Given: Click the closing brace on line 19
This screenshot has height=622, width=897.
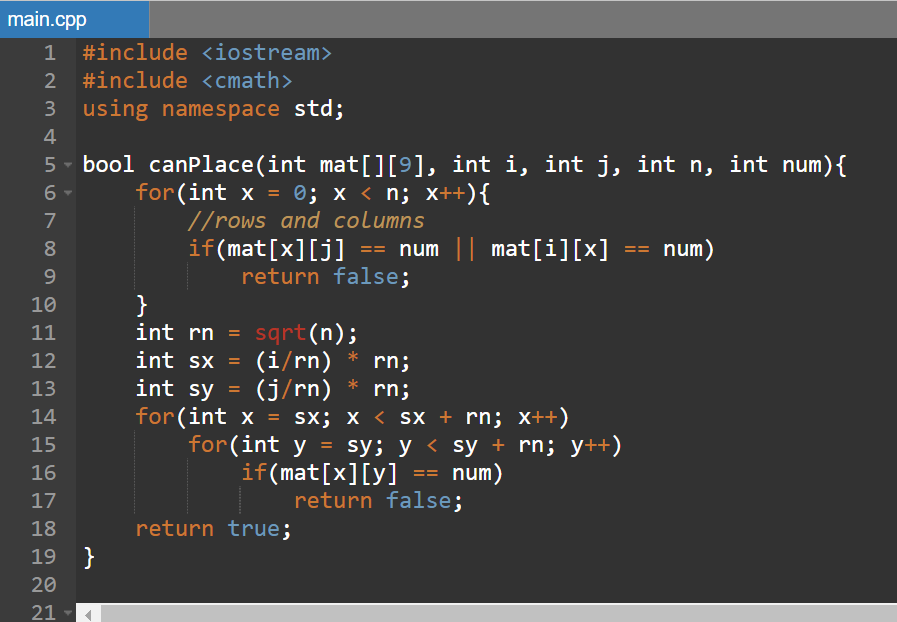Looking at the screenshot, I should click(88, 557).
